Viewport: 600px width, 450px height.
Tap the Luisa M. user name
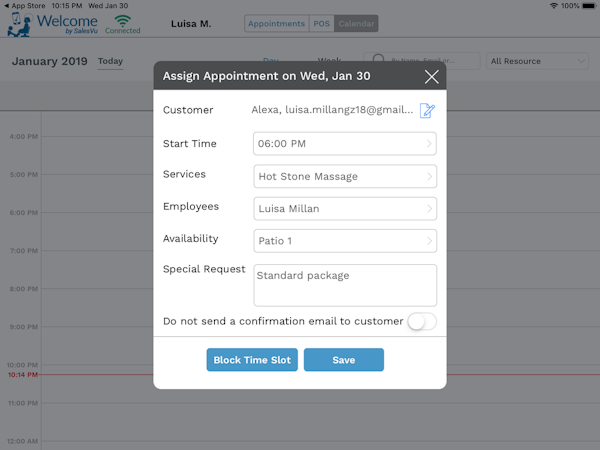[x=191, y=24]
